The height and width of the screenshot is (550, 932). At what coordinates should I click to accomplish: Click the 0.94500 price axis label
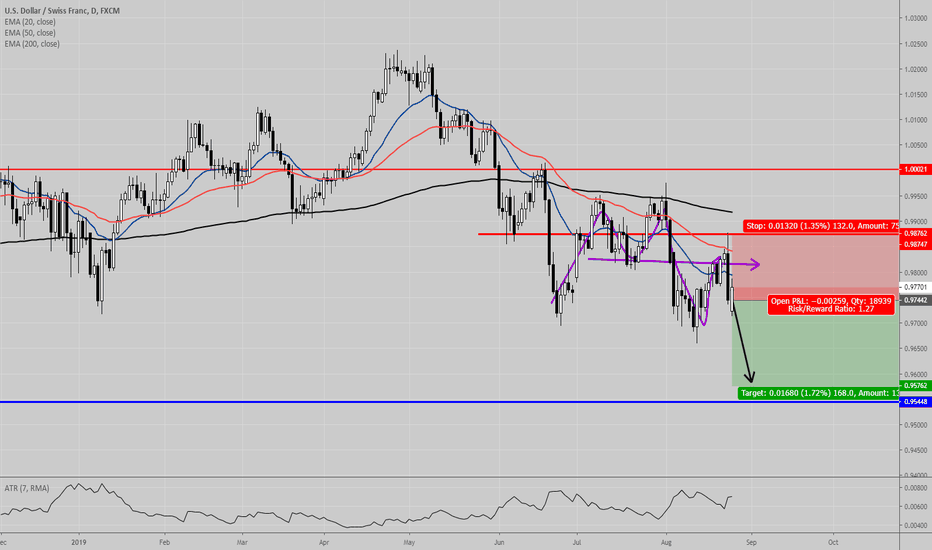point(915,450)
